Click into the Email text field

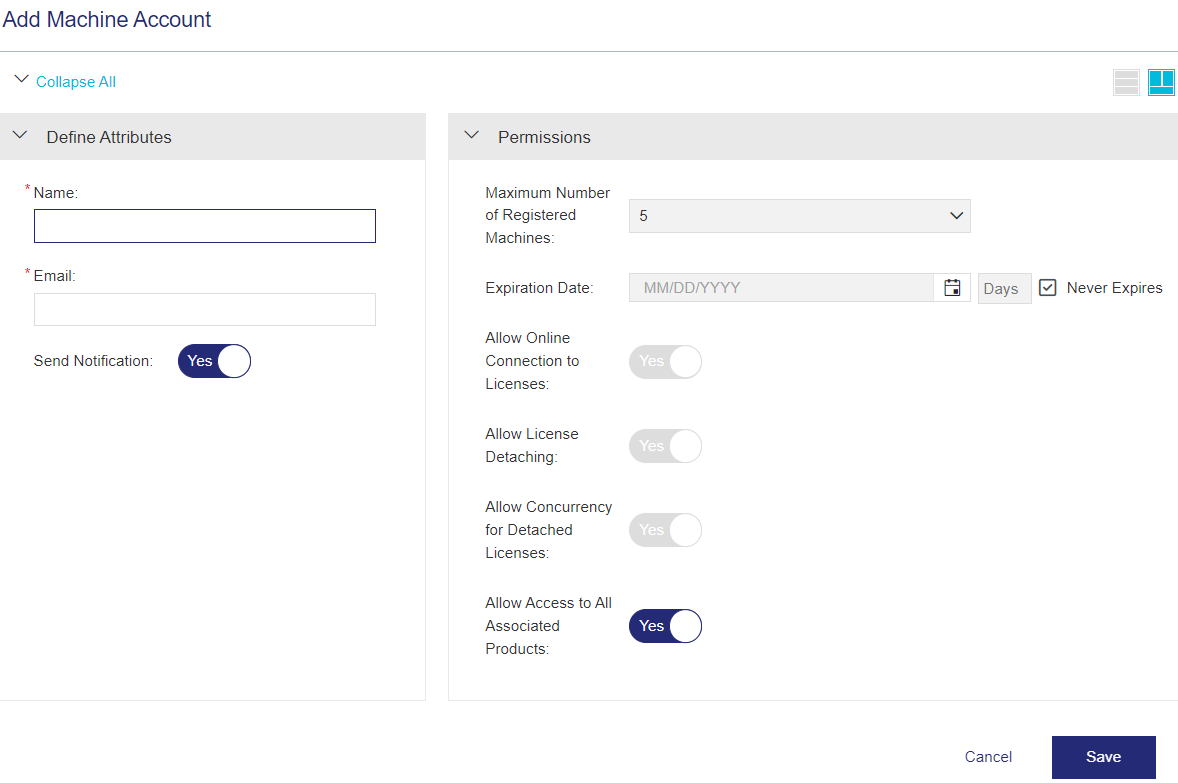pyautogui.click(x=205, y=310)
